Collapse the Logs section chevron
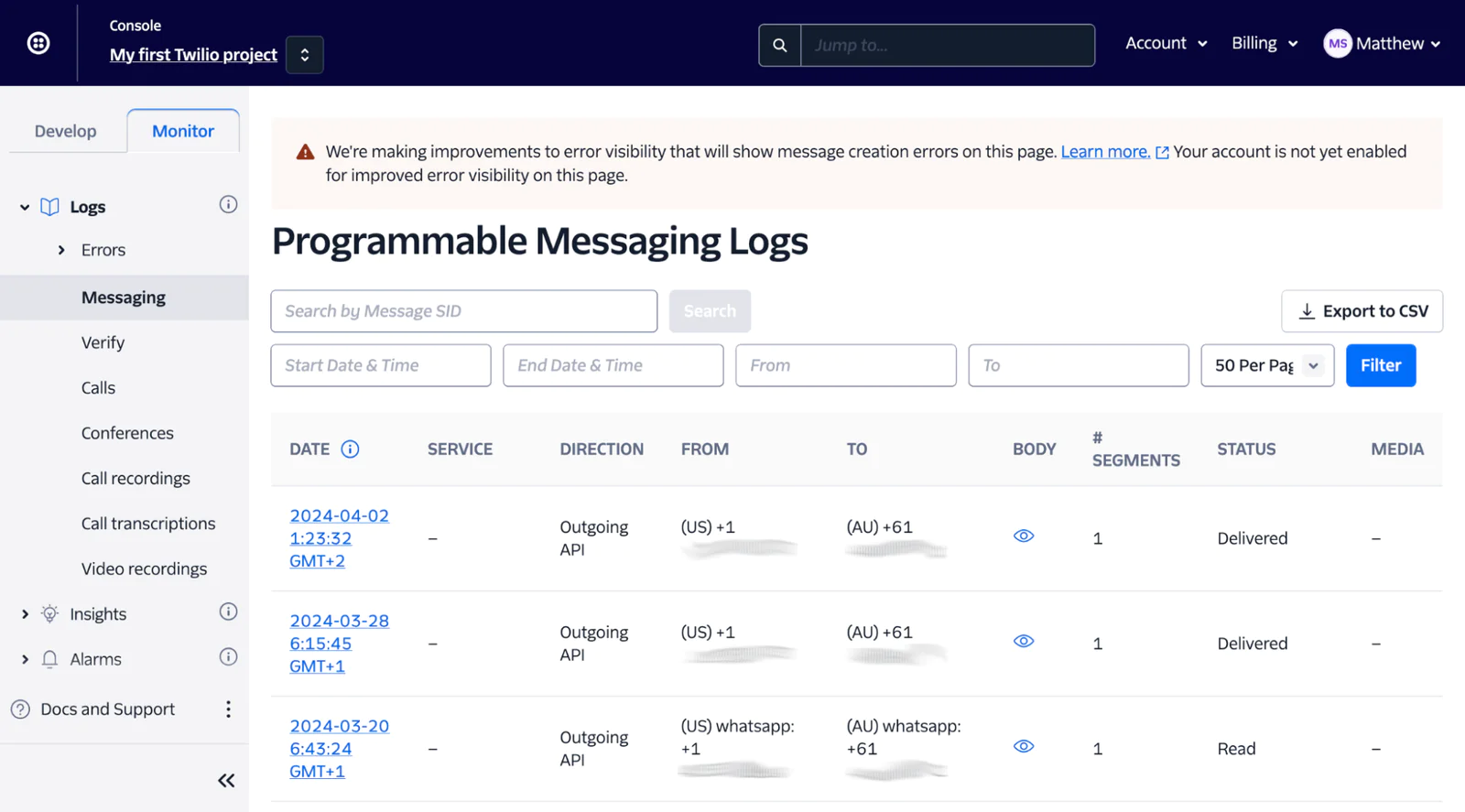 point(25,207)
